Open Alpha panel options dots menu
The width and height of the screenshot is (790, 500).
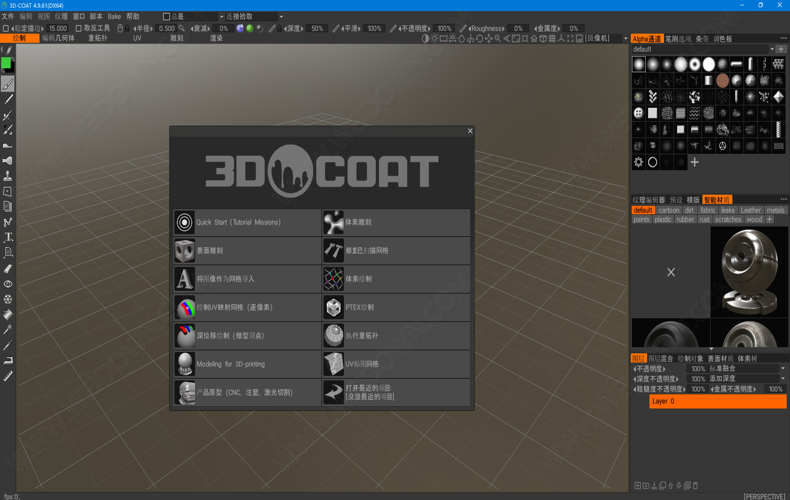tap(783, 38)
